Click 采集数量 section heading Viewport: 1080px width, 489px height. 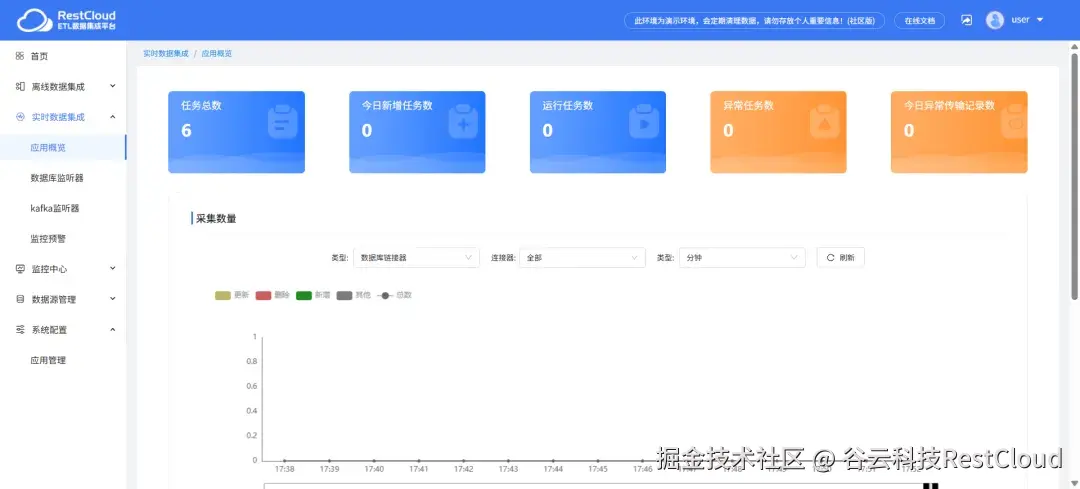click(216, 218)
